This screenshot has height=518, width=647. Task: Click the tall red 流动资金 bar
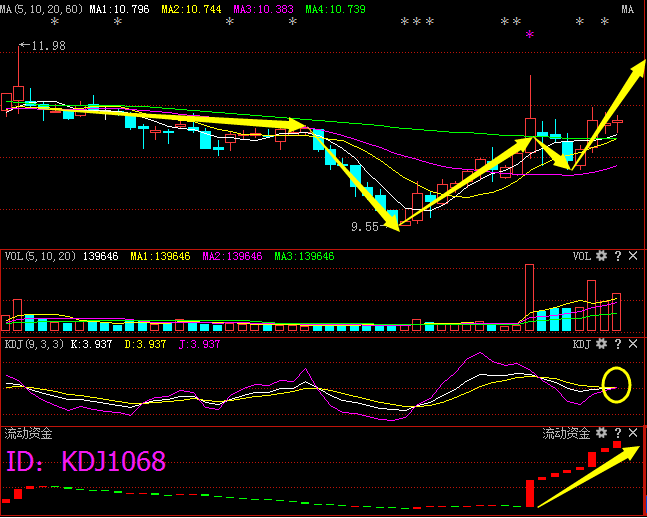530,493
